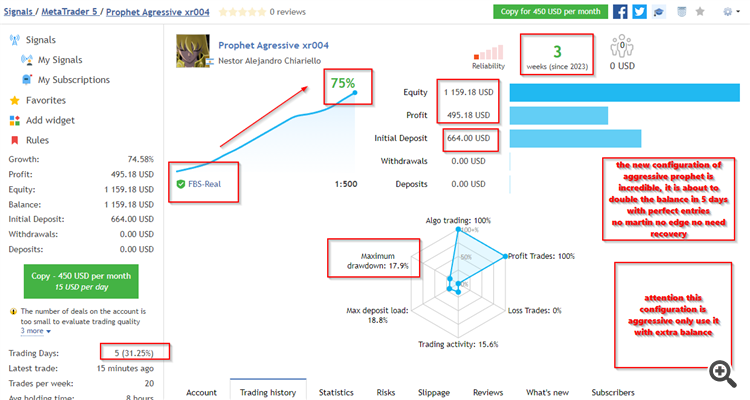
Task: Click the Profit light-blue bar
Action: (559, 115)
